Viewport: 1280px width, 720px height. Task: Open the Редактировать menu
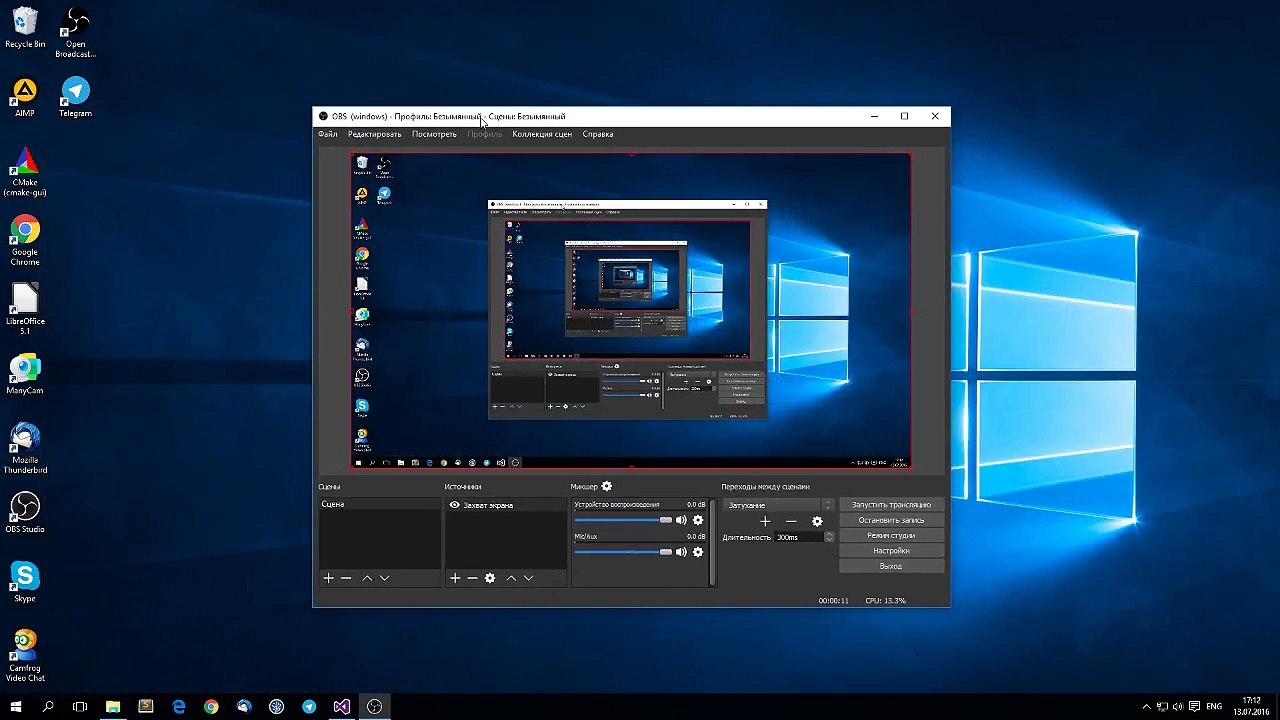[x=374, y=134]
